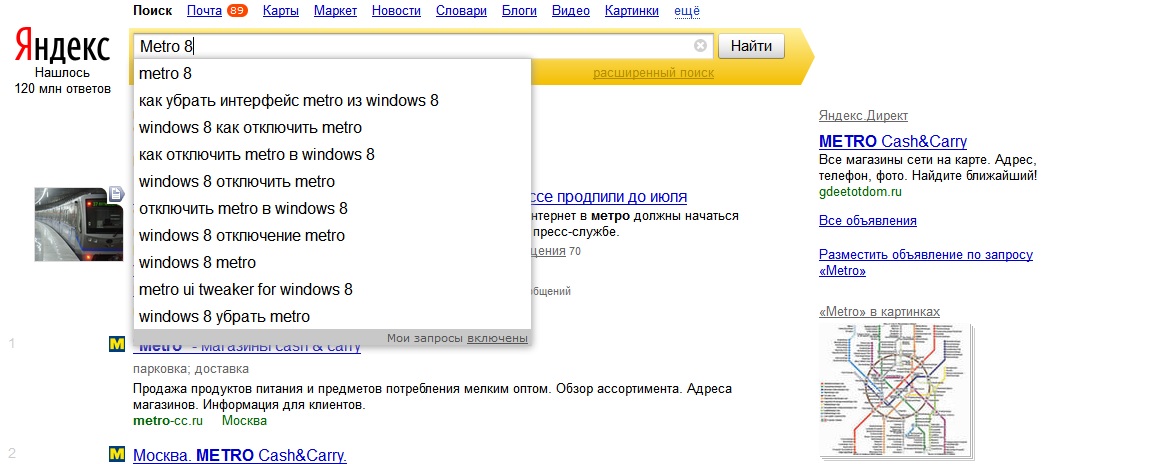Image resolution: width=1153 pixels, height=464 pixels.
Task: Open the 'расширенный поиск' advanced search link
Action: pos(653,73)
